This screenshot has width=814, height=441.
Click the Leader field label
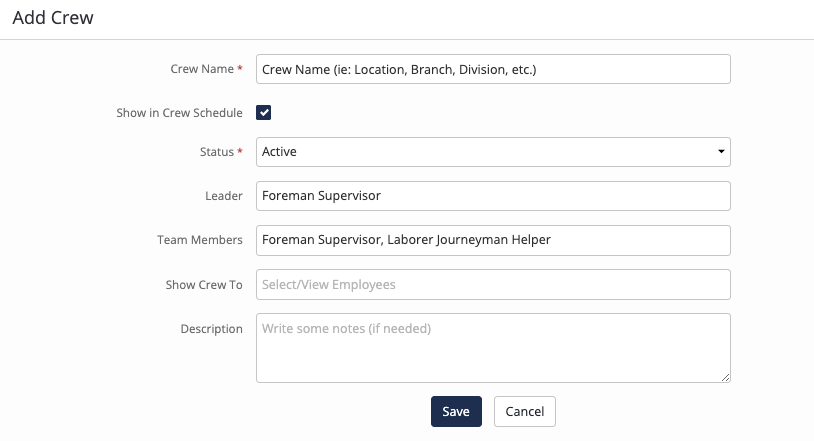[224, 196]
